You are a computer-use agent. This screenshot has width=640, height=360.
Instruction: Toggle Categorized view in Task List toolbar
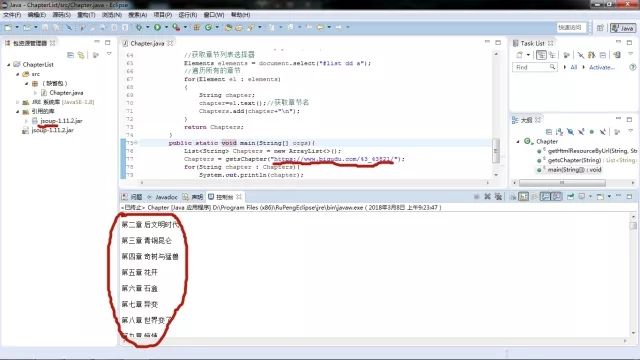point(541,55)
